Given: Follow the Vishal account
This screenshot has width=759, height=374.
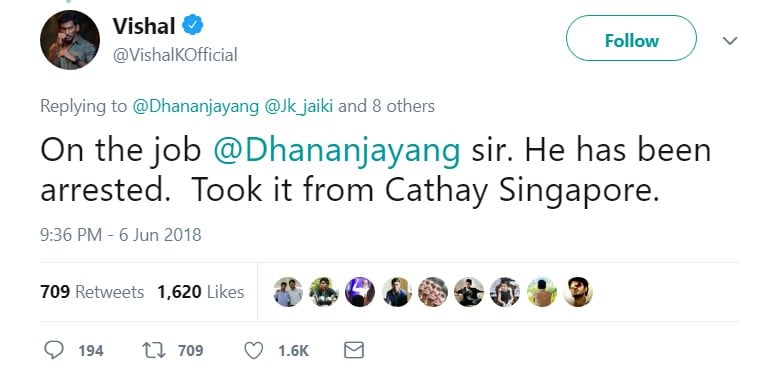Looking at the screenshot, I should click(x=631, y=39).
